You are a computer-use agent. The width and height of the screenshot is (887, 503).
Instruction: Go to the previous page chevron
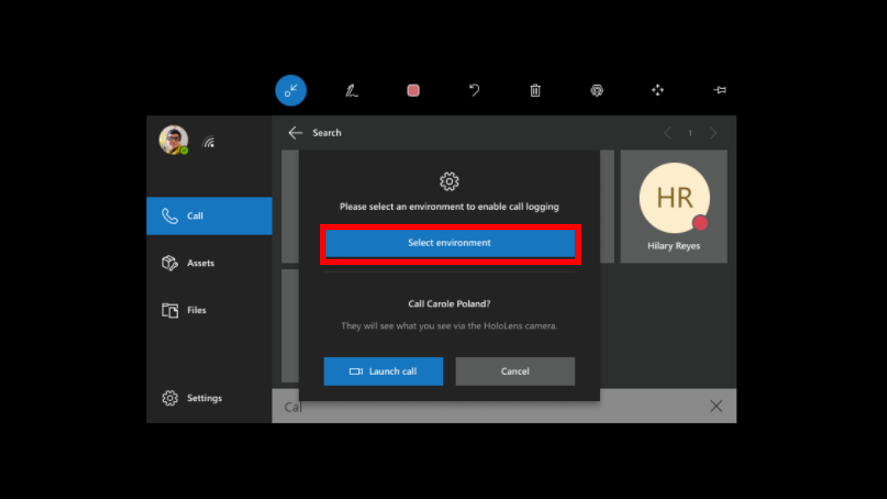click(x=668, y=133)
